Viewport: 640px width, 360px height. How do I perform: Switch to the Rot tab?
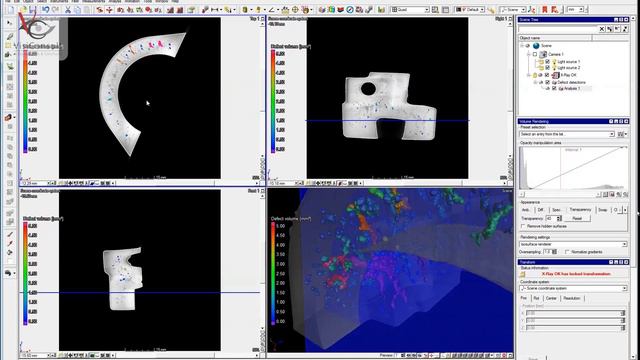click(536, 298)
